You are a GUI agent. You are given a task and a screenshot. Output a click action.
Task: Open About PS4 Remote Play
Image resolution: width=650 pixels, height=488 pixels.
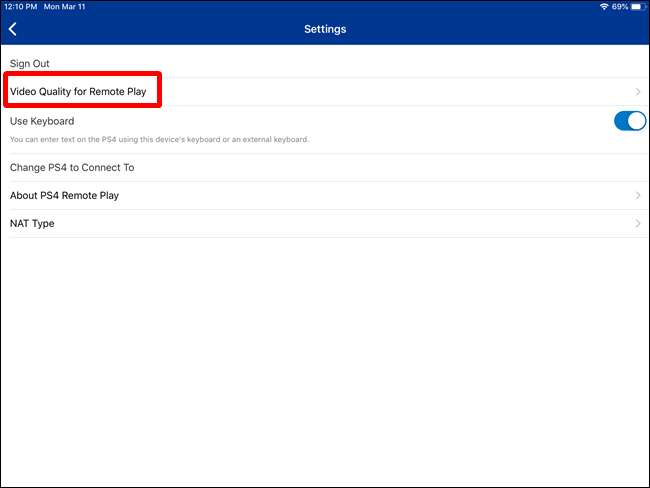64,196
